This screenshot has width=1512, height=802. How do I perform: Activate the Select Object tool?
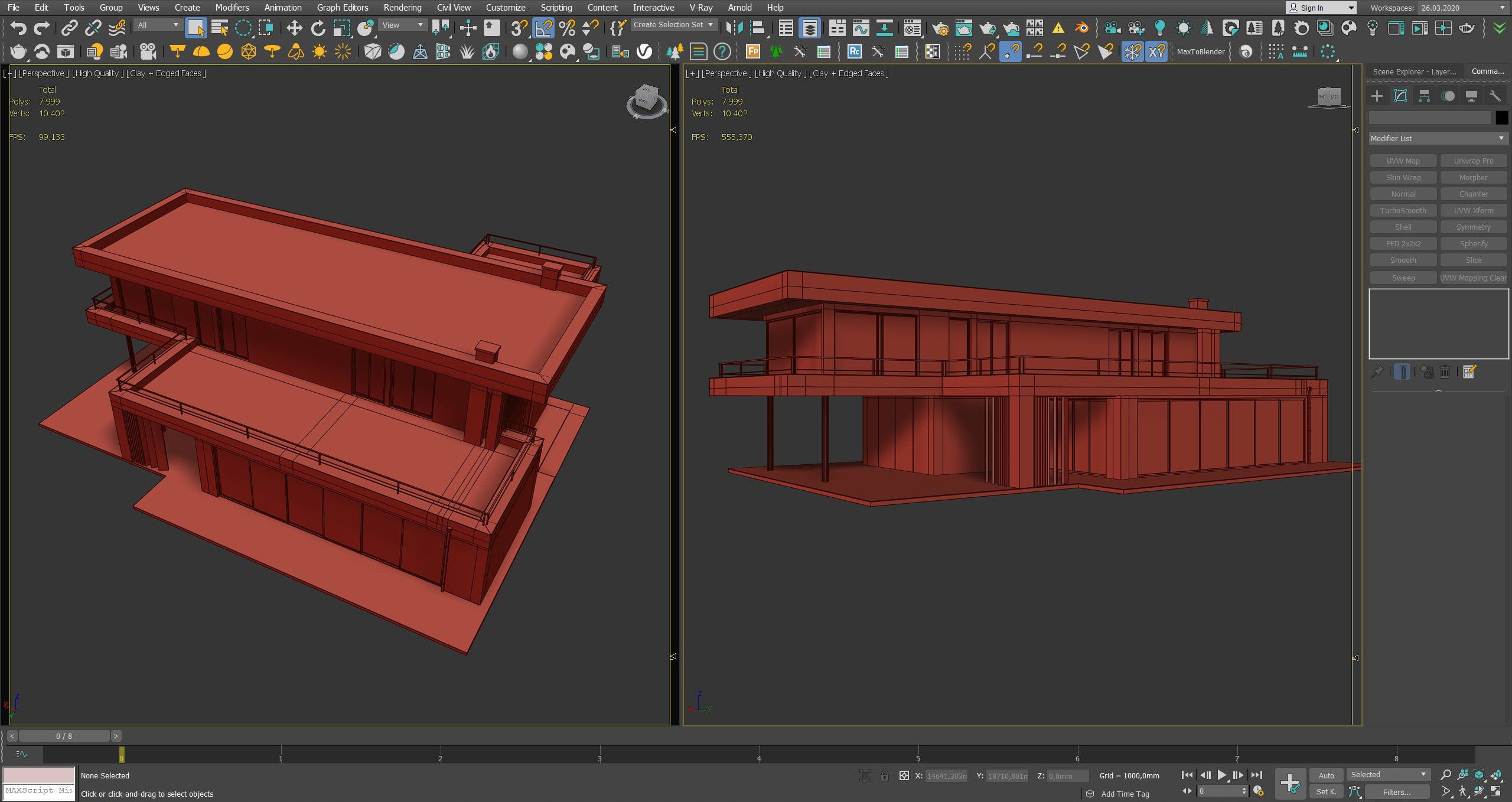coord(195,28)
